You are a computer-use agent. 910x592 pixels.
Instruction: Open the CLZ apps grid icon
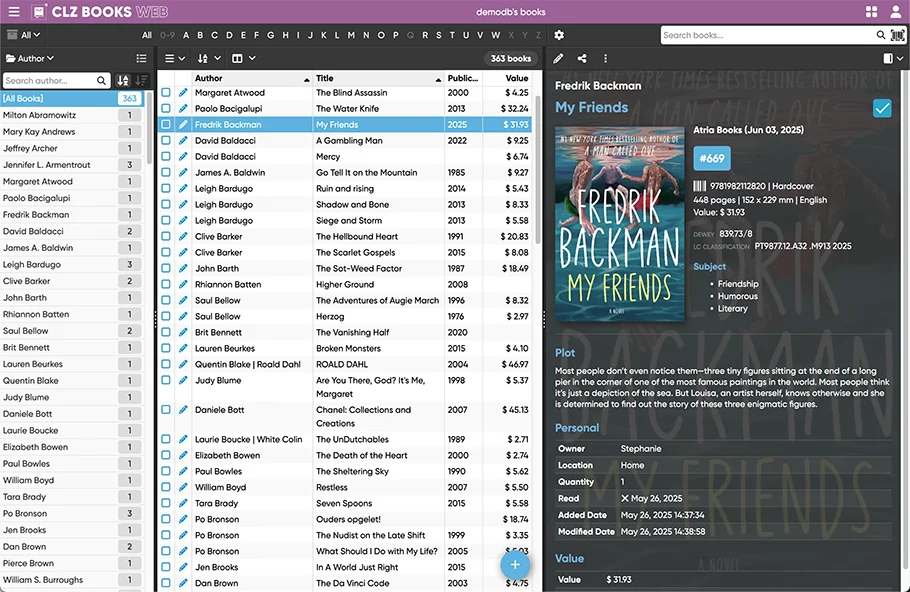[x=871, y=12]
